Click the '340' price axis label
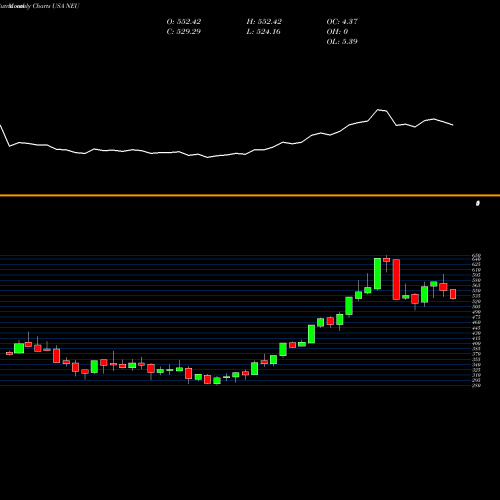The width and height of the screenshot is (500, 500). pyautogui.click(x=476, y=364)
